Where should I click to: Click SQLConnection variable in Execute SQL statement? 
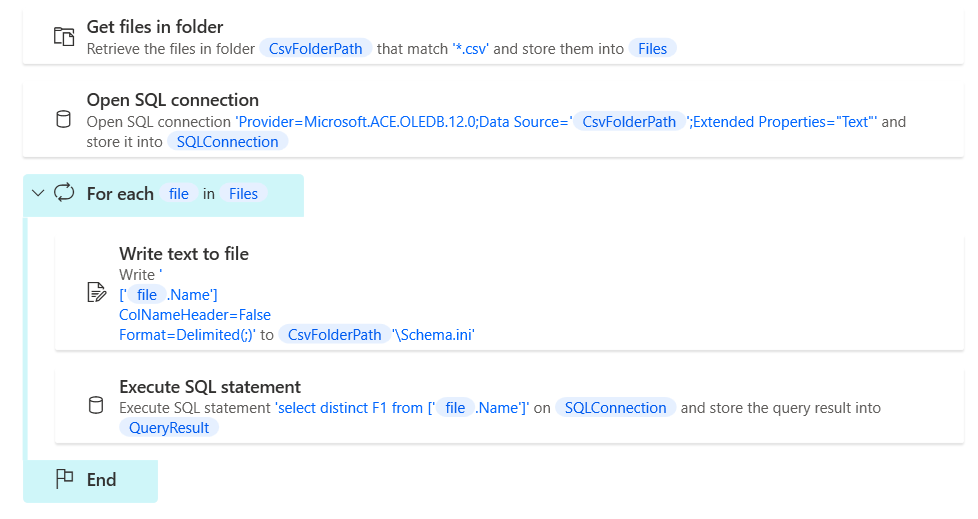[x=615, y=408]
